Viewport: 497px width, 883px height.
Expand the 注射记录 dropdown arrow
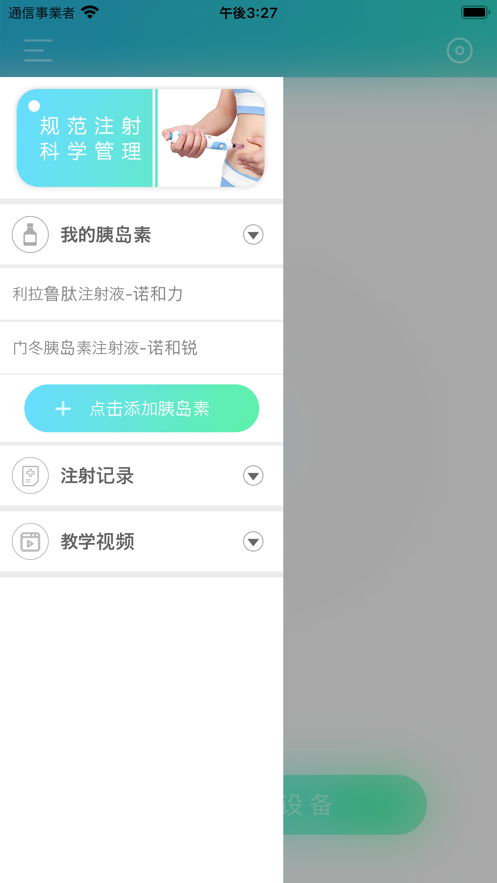(253, 476)
